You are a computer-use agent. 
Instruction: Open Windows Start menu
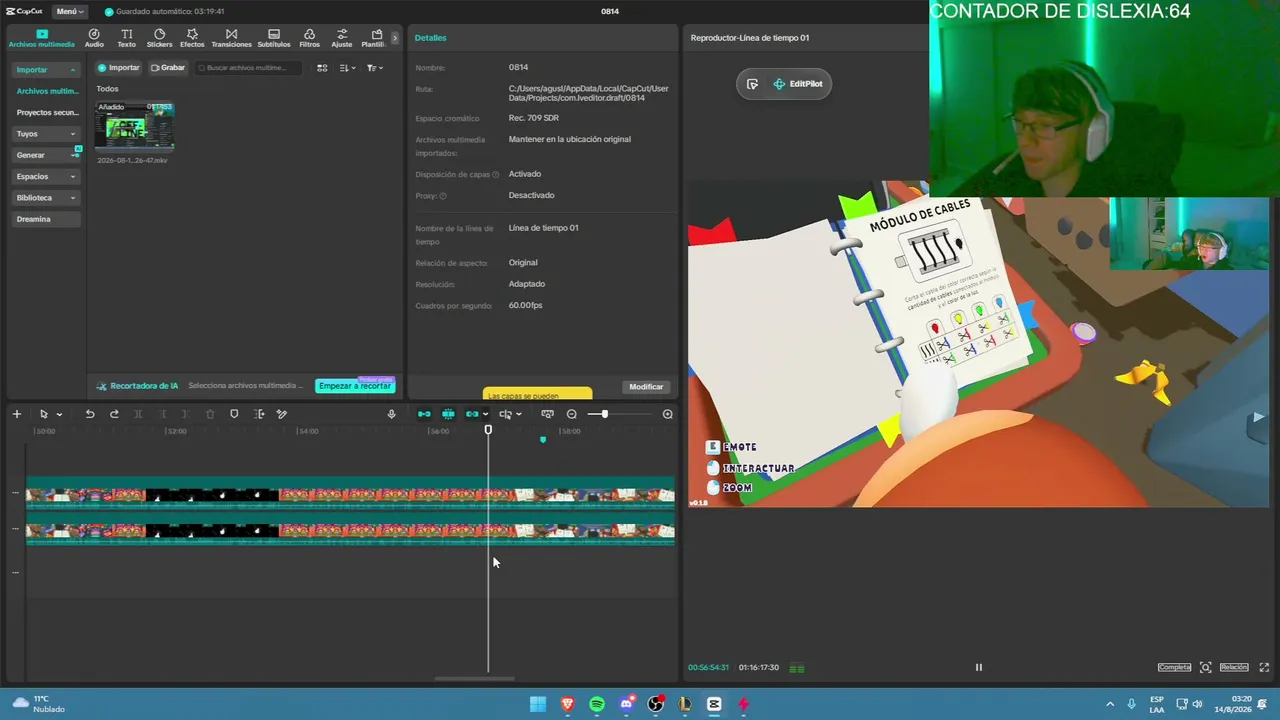coord(538,704)
